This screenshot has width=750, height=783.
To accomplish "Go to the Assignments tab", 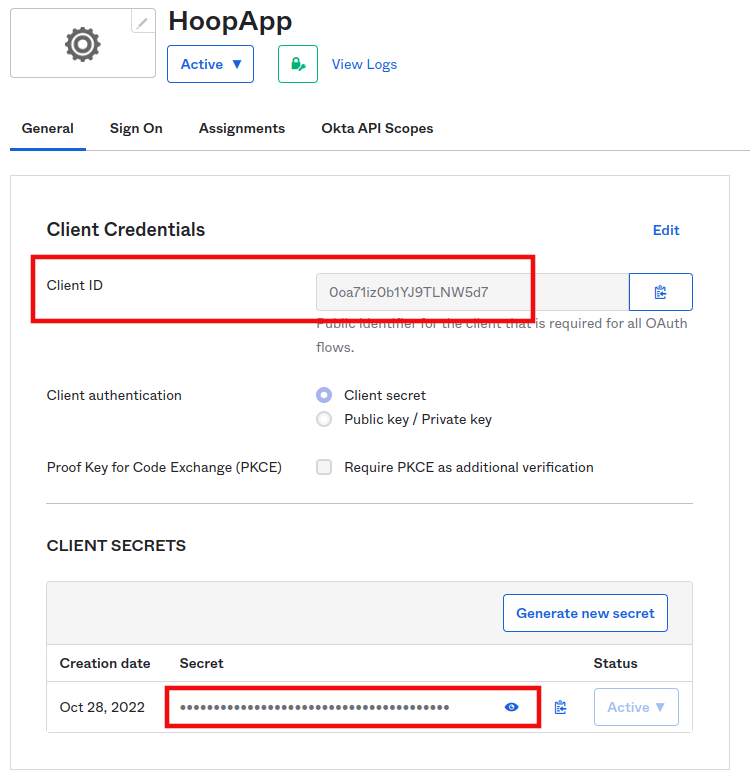I will point(242,128).
